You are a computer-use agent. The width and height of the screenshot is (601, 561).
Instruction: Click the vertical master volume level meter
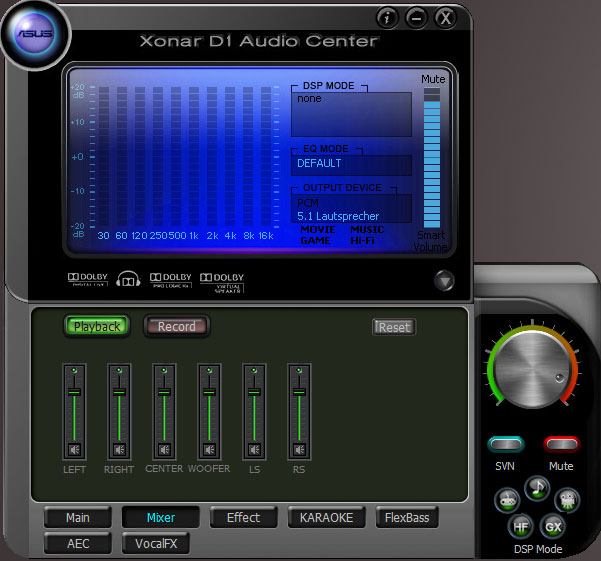point(432,158)
